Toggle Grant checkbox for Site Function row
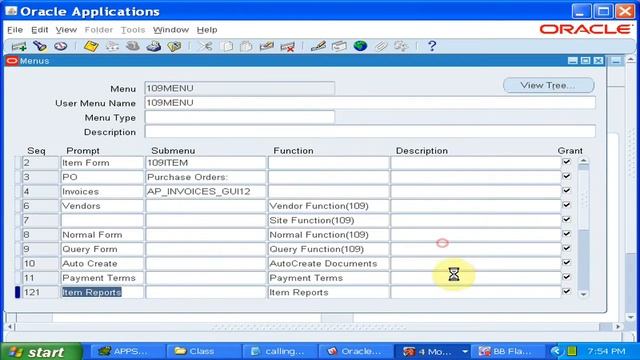640x360 pixels. tap(567, 220)
